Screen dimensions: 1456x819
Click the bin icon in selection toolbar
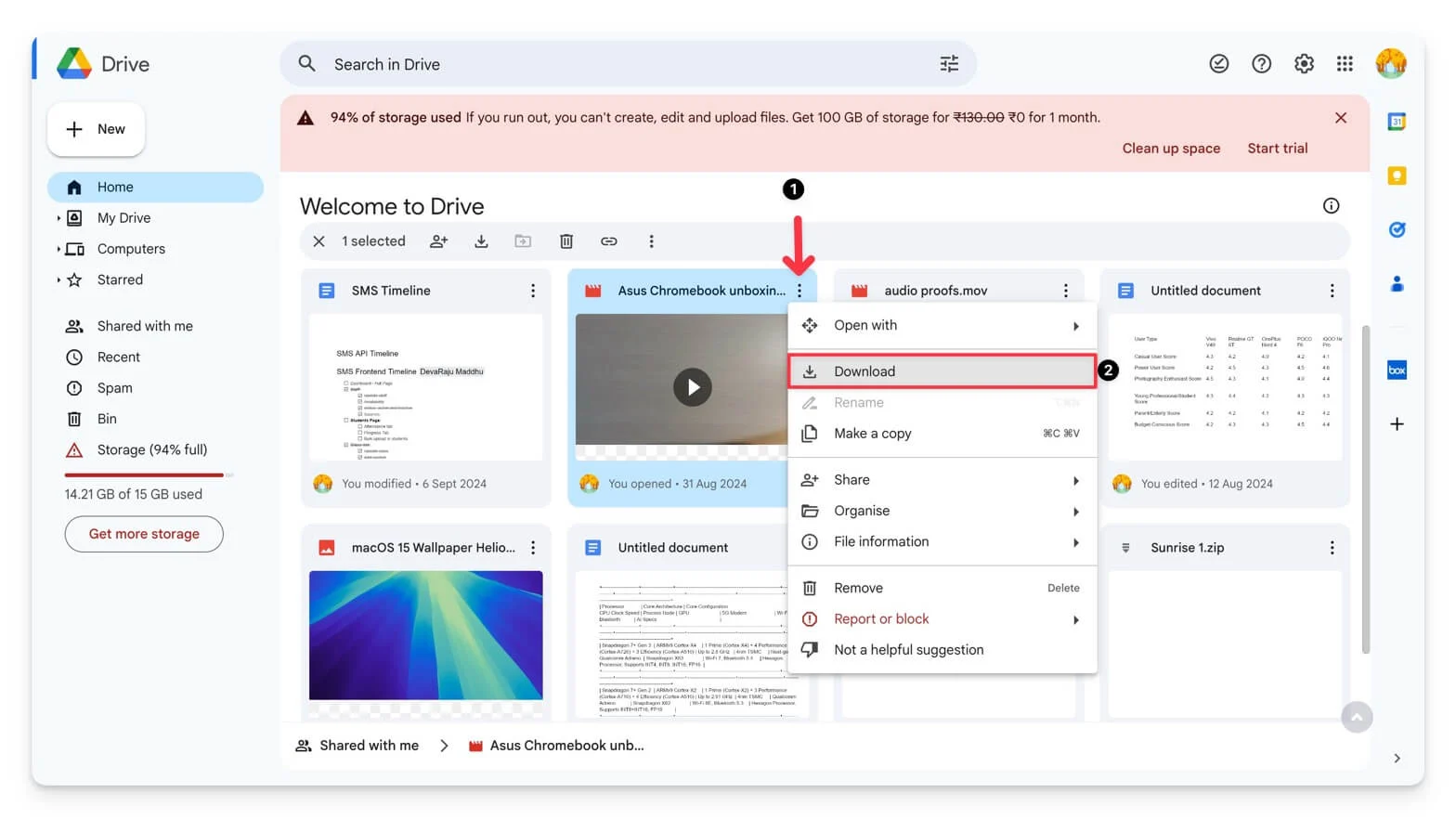click(566, 241)
